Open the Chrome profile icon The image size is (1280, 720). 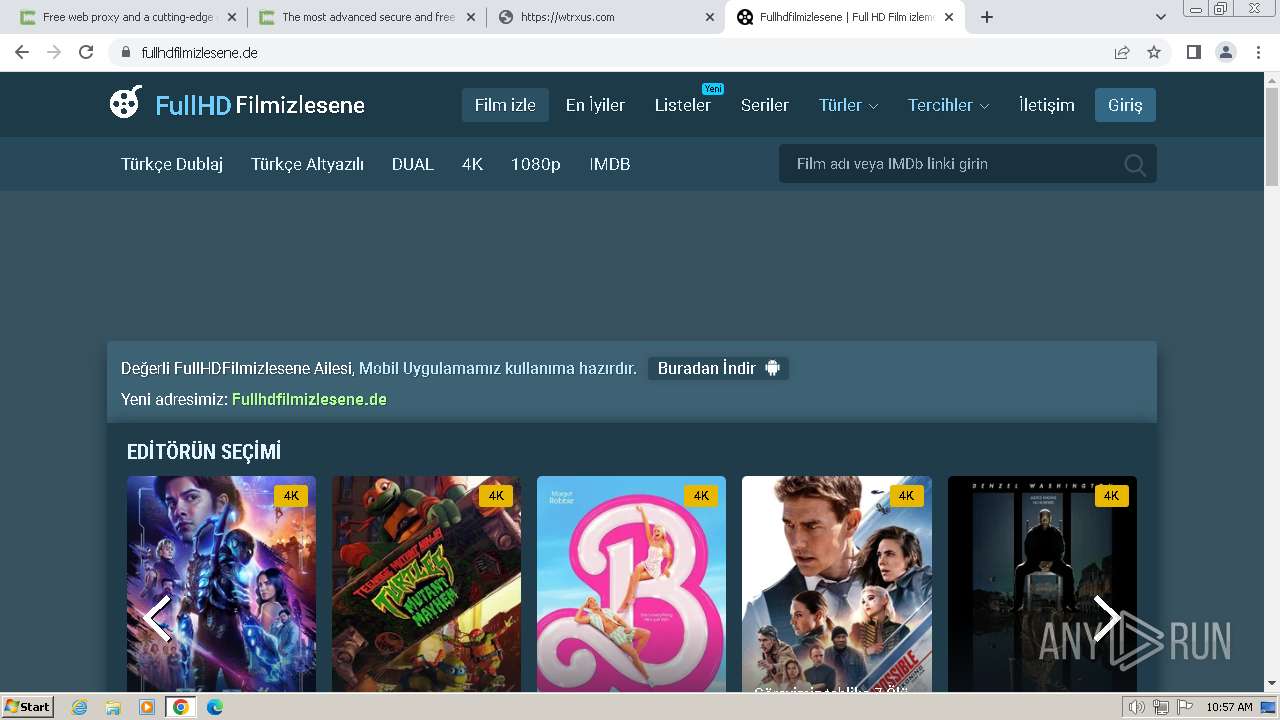point(1225,52)
